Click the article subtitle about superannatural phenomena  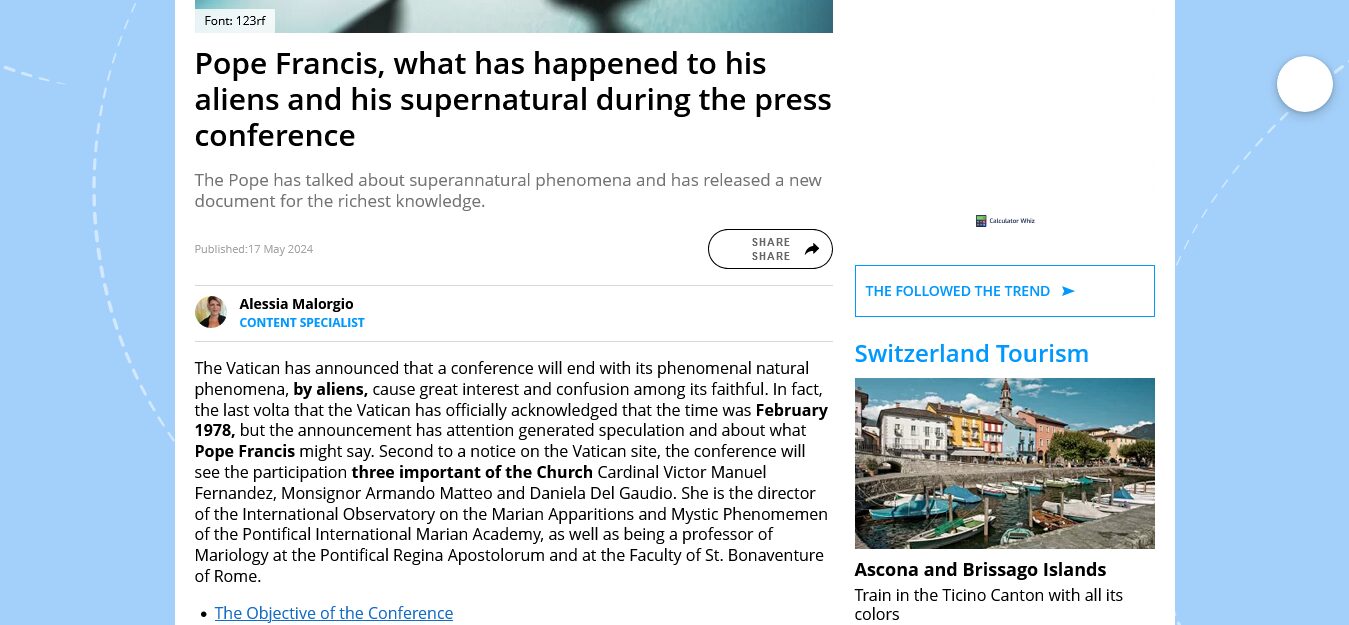[x=508, y=191]
